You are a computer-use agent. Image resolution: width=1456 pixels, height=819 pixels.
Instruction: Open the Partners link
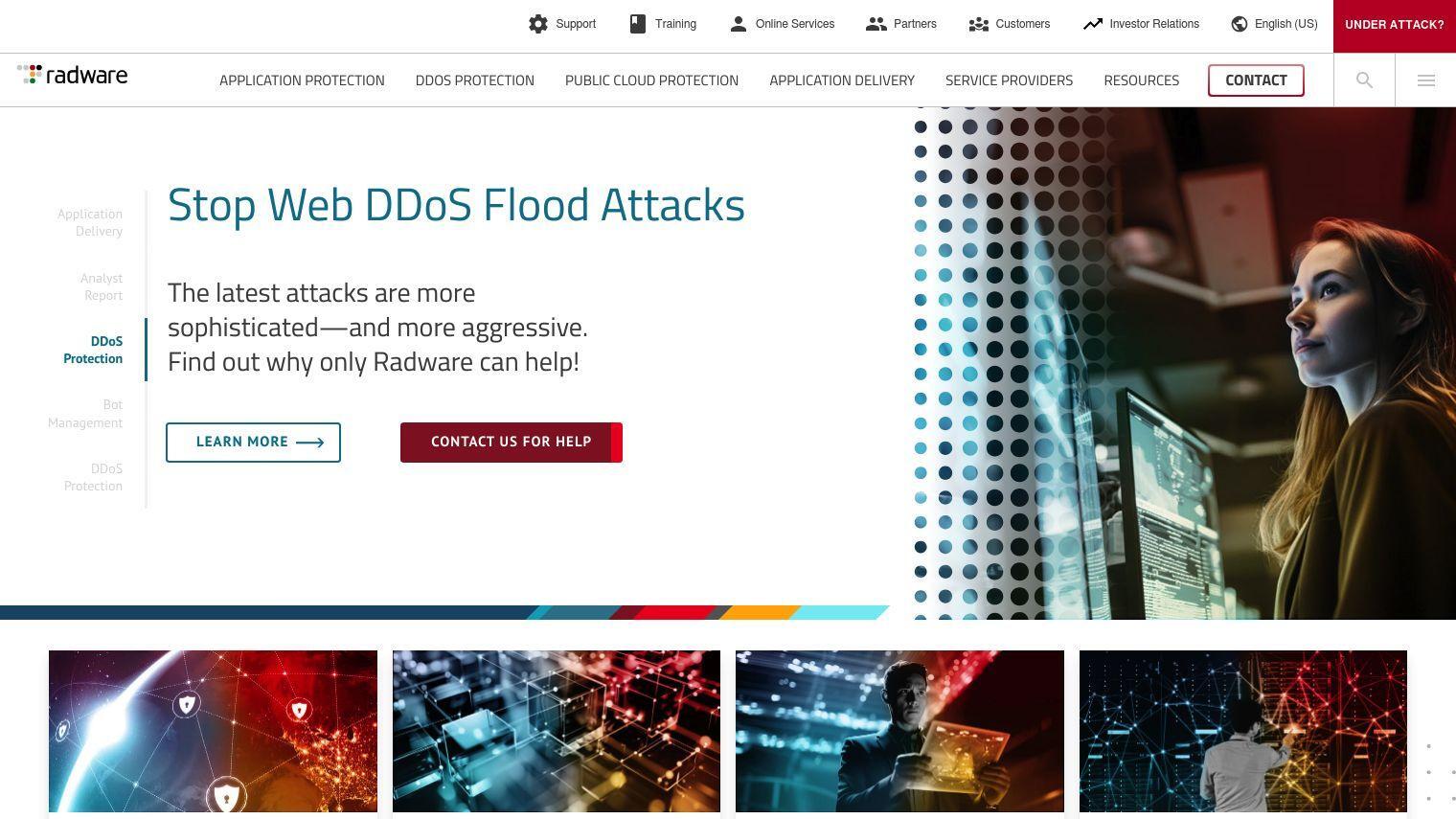[x=915, y=24]
